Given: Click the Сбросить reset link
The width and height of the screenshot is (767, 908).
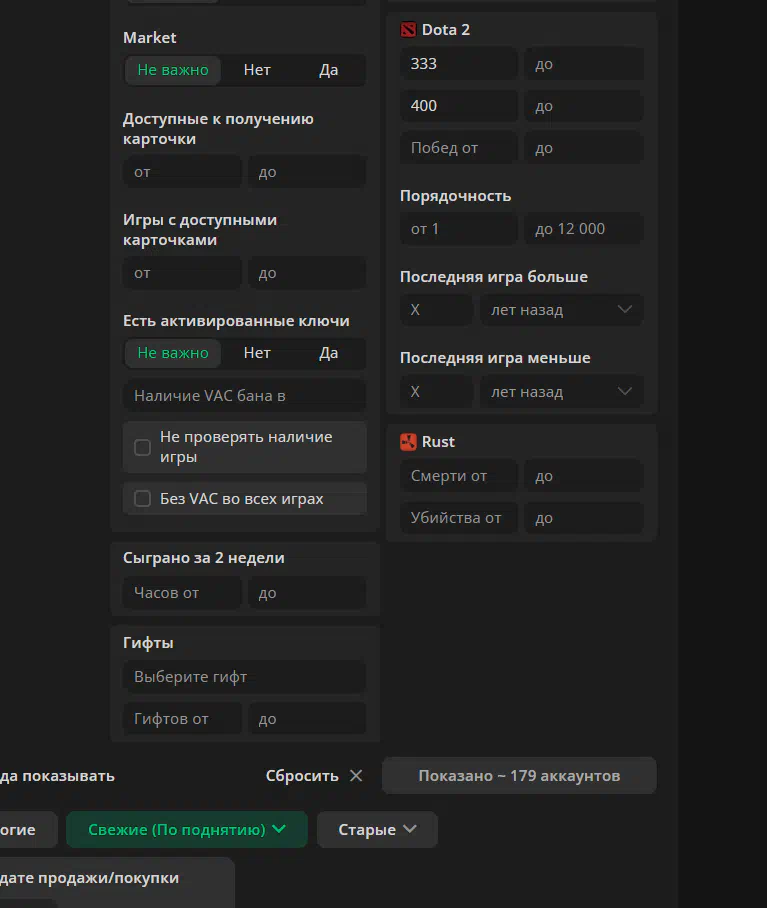Looking at the screenshot, I should (301, 776).
